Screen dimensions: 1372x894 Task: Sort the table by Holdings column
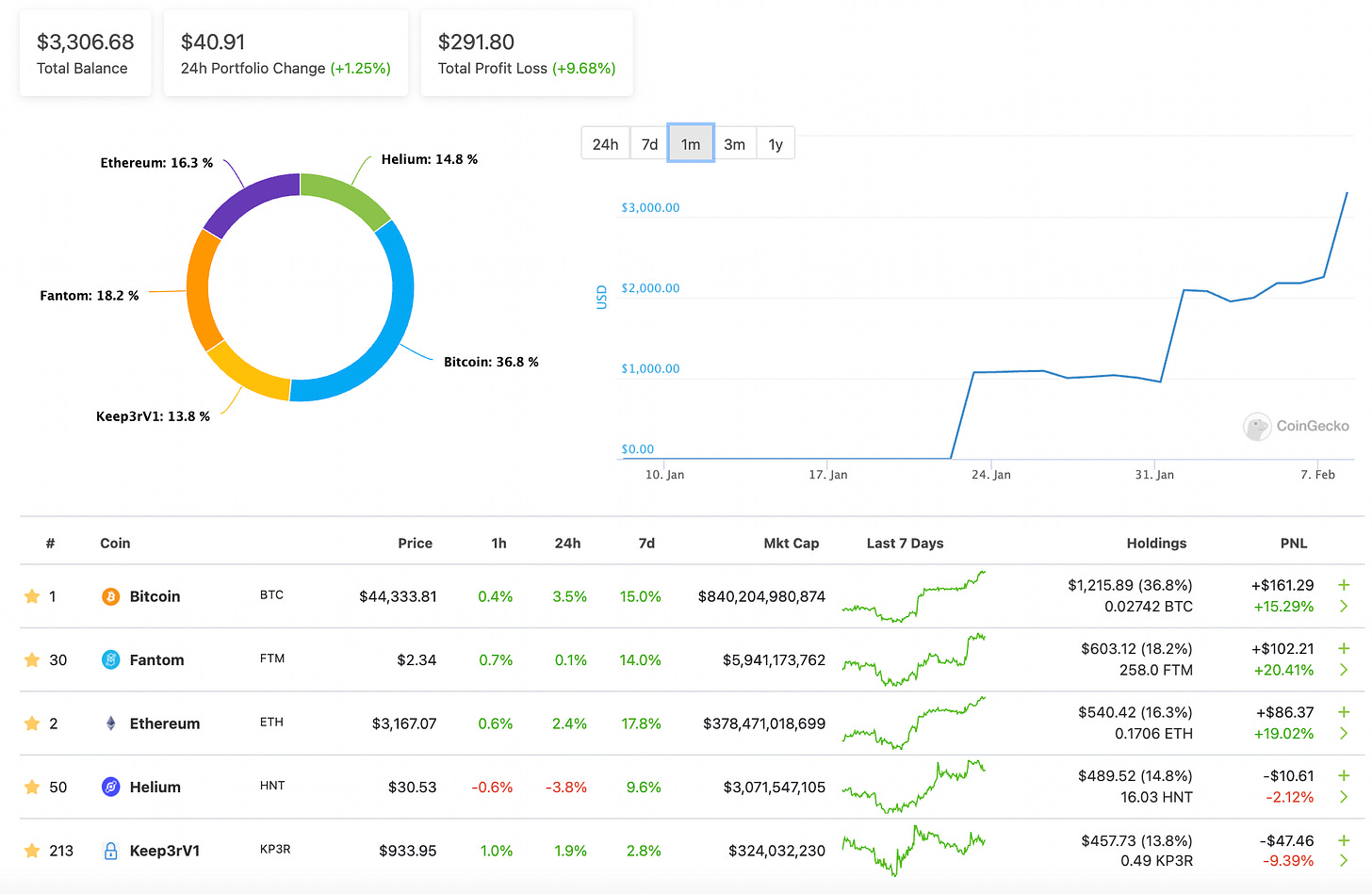click(x=1156, y=544)
